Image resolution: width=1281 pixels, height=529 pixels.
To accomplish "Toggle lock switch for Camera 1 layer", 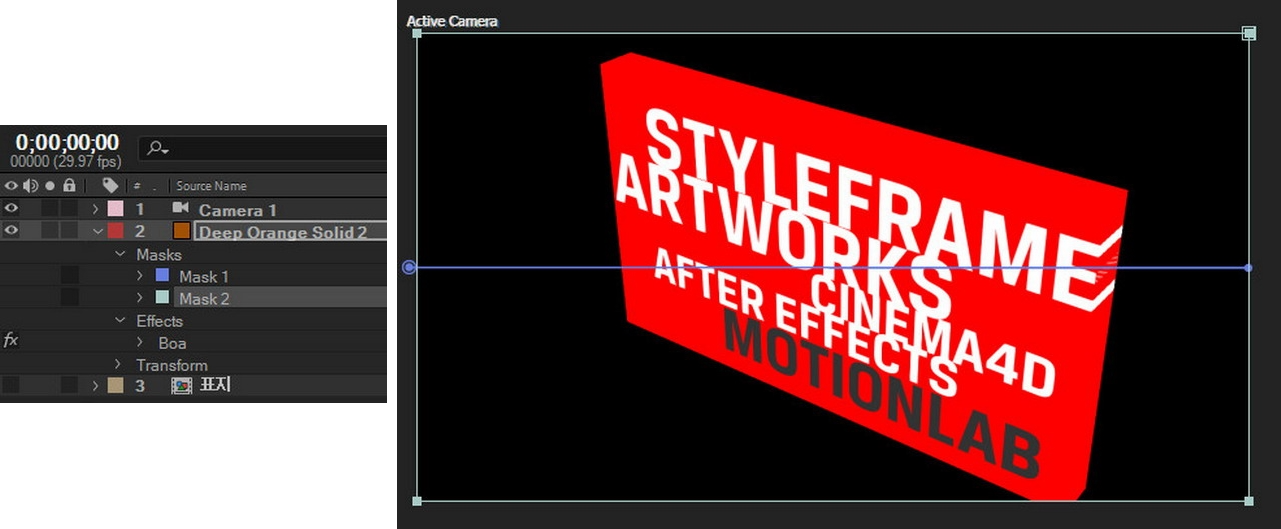I will (x=69, y=209).
